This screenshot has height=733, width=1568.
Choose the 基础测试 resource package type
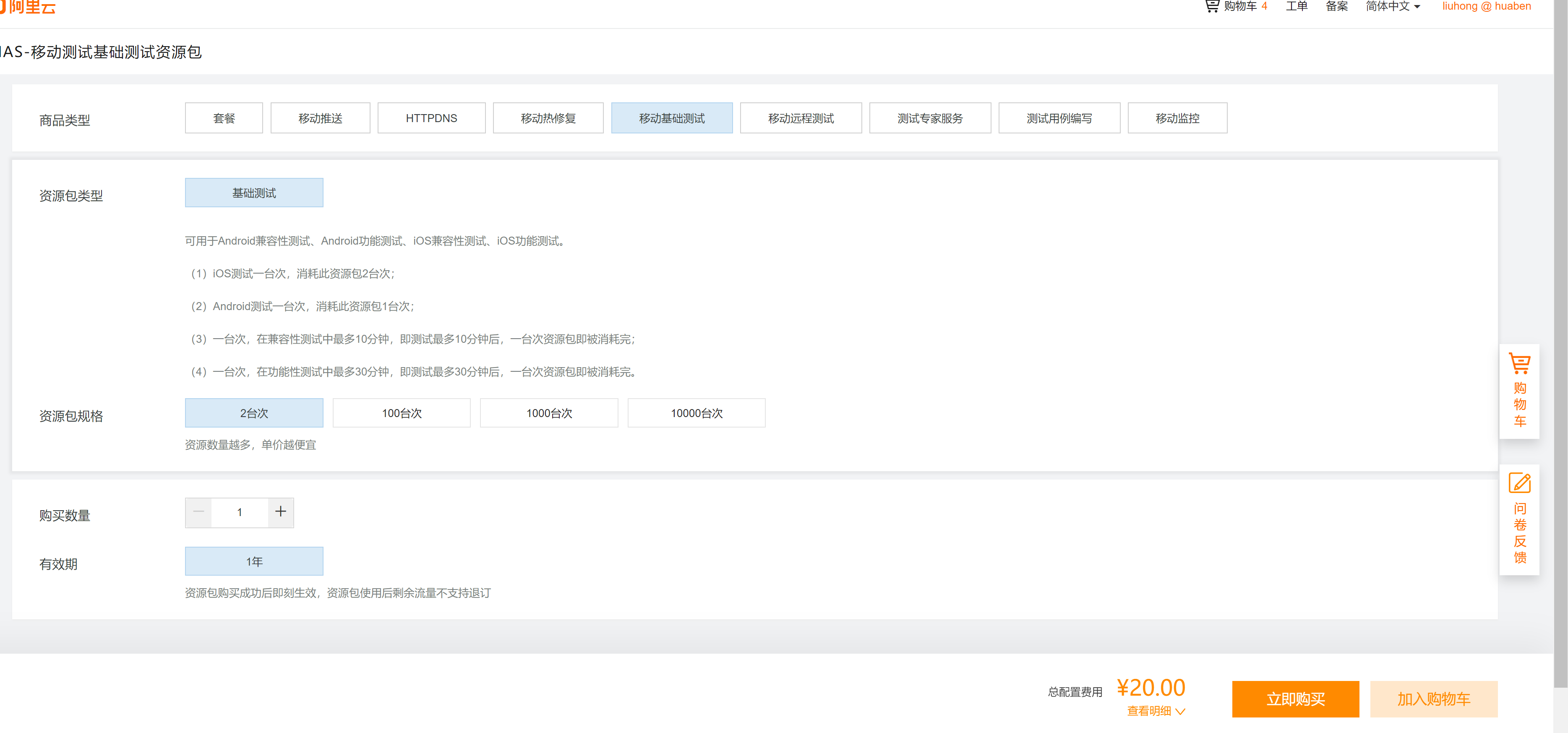pos(254,193)
